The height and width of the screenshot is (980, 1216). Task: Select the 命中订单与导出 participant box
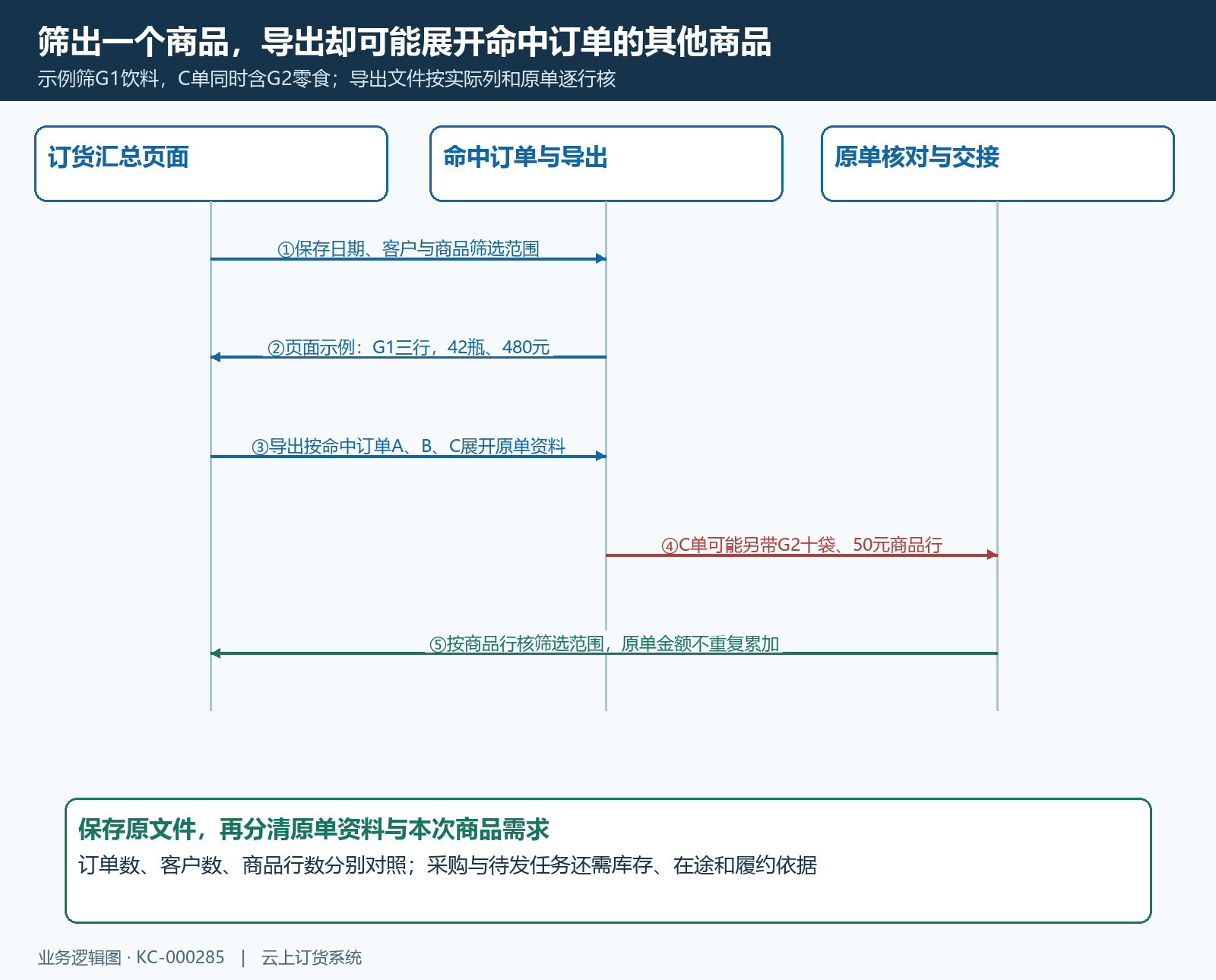tap(606, 164)
